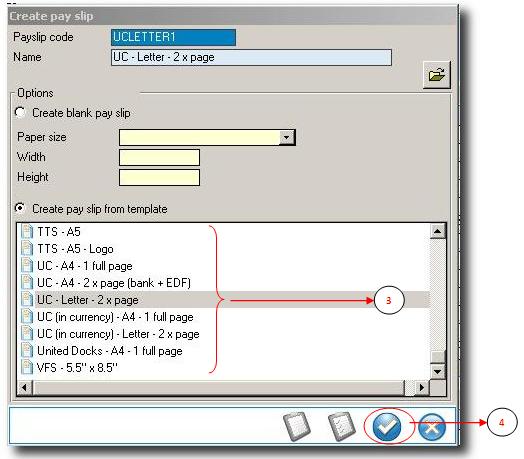The height and width of the screenshot is (459, 524).
Task: Click the horizontal scroll right arrow
Action: coord(422,388)
